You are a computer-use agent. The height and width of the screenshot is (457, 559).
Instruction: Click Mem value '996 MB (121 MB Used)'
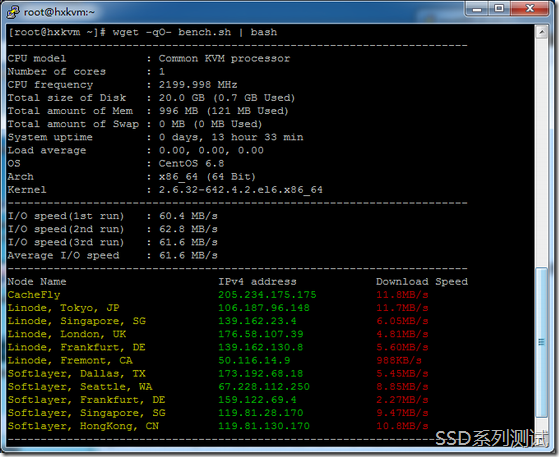224,111
